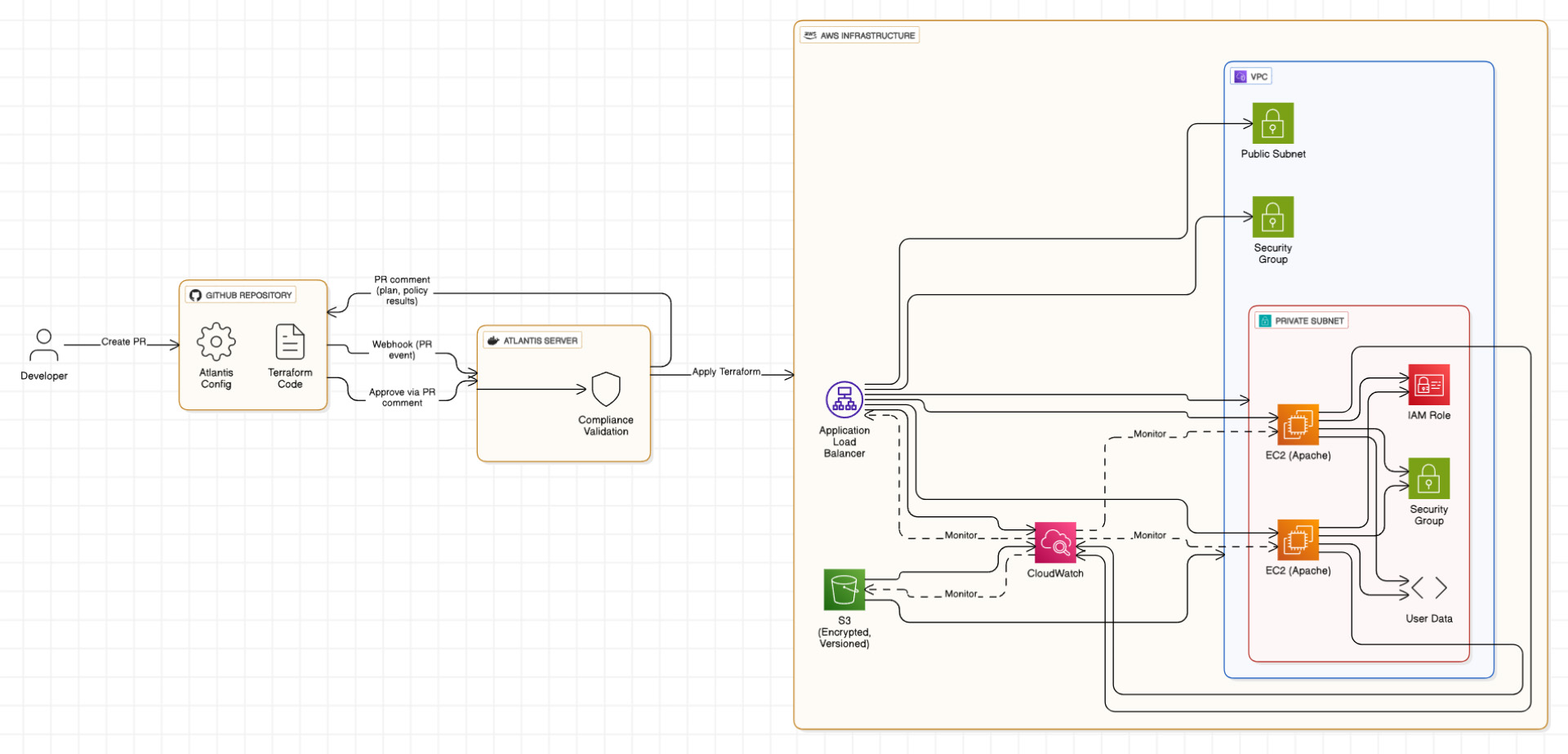Click the Atlantis Config gear icon
Screen dimensions: 1568x754
pyautogui.click(x=216, y=341)
